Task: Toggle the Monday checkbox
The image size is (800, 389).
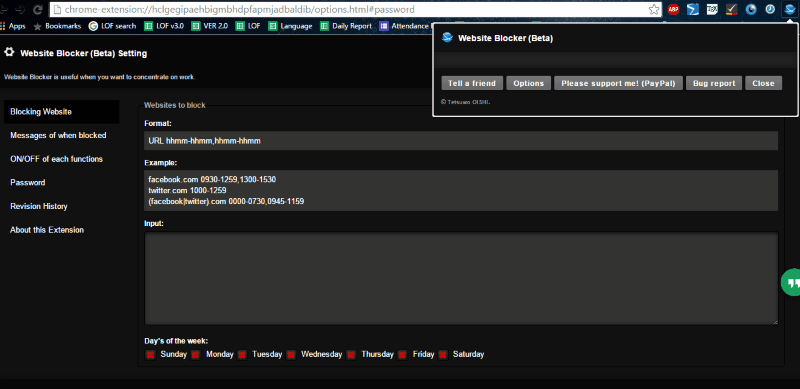Action: tap(195, 354)
